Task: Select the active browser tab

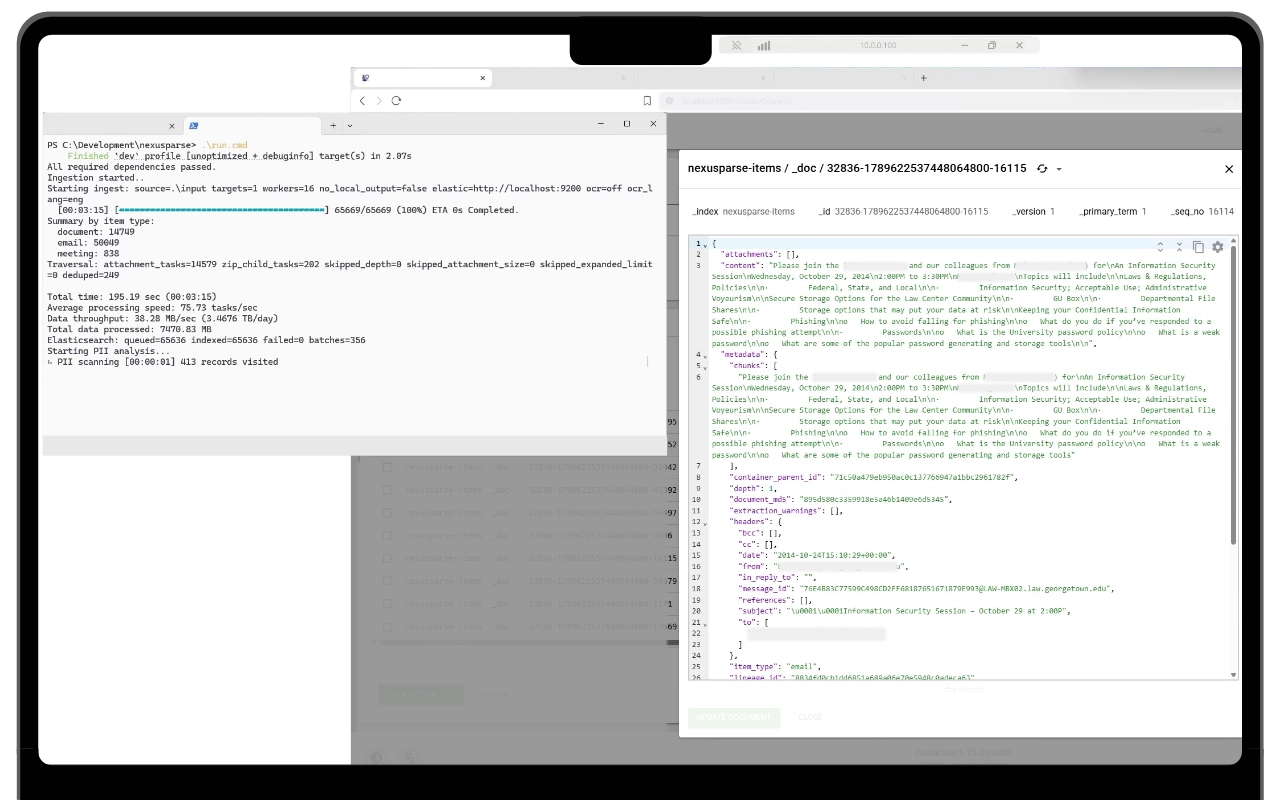Action: tap(423, 77)
